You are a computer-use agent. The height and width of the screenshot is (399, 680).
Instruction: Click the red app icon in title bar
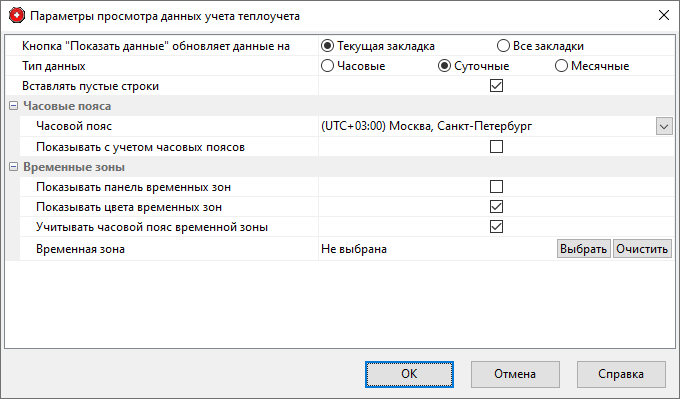pos(17,16)
